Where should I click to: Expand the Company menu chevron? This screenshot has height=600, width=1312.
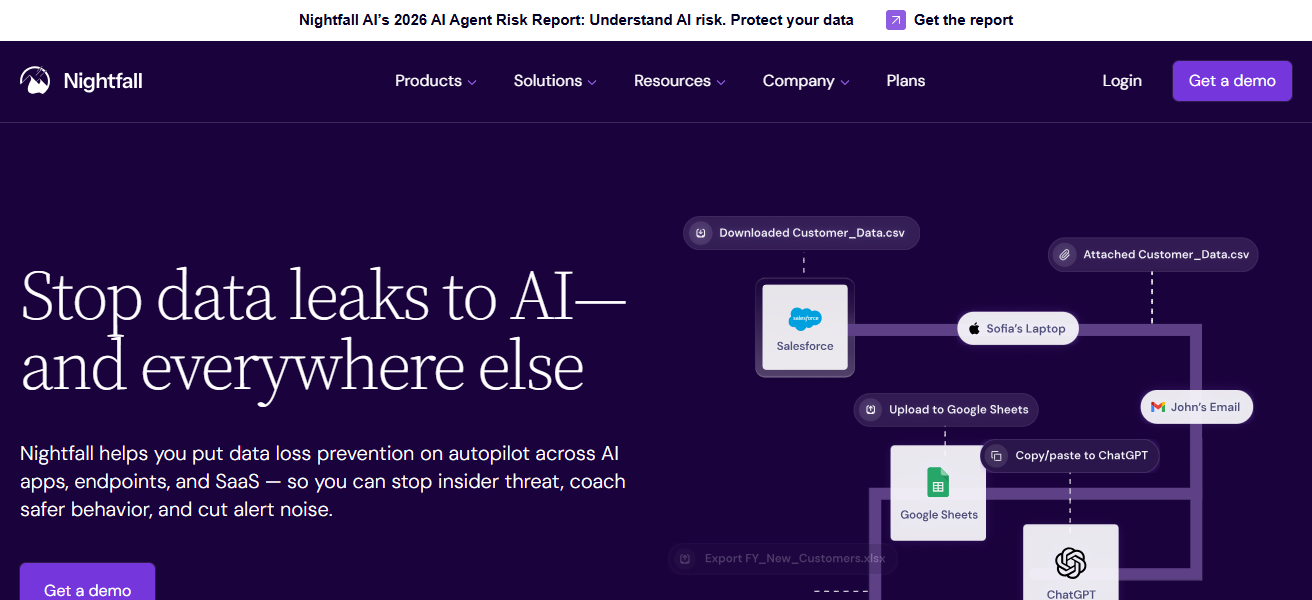tap(845, 82)
